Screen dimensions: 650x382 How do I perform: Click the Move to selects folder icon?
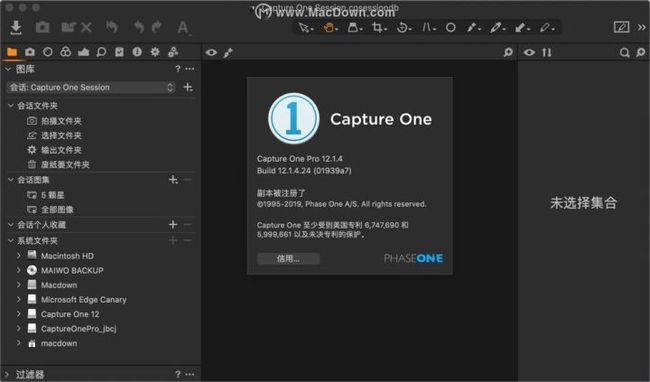point(68,27)
